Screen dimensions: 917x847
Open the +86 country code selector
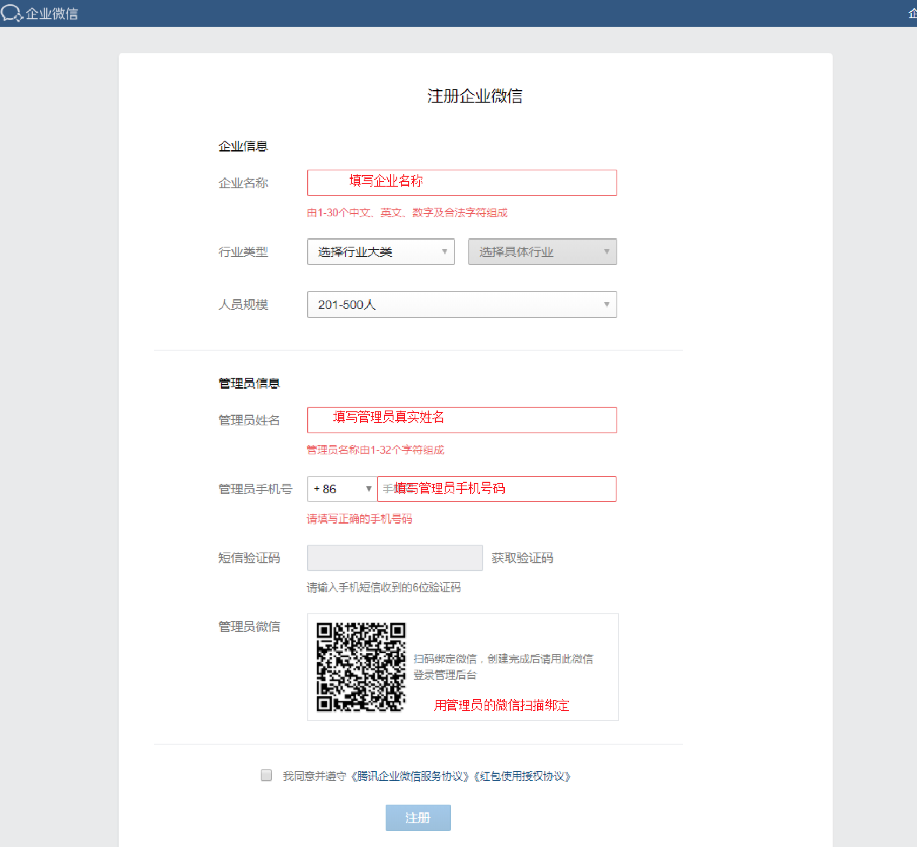click(341, 489)
